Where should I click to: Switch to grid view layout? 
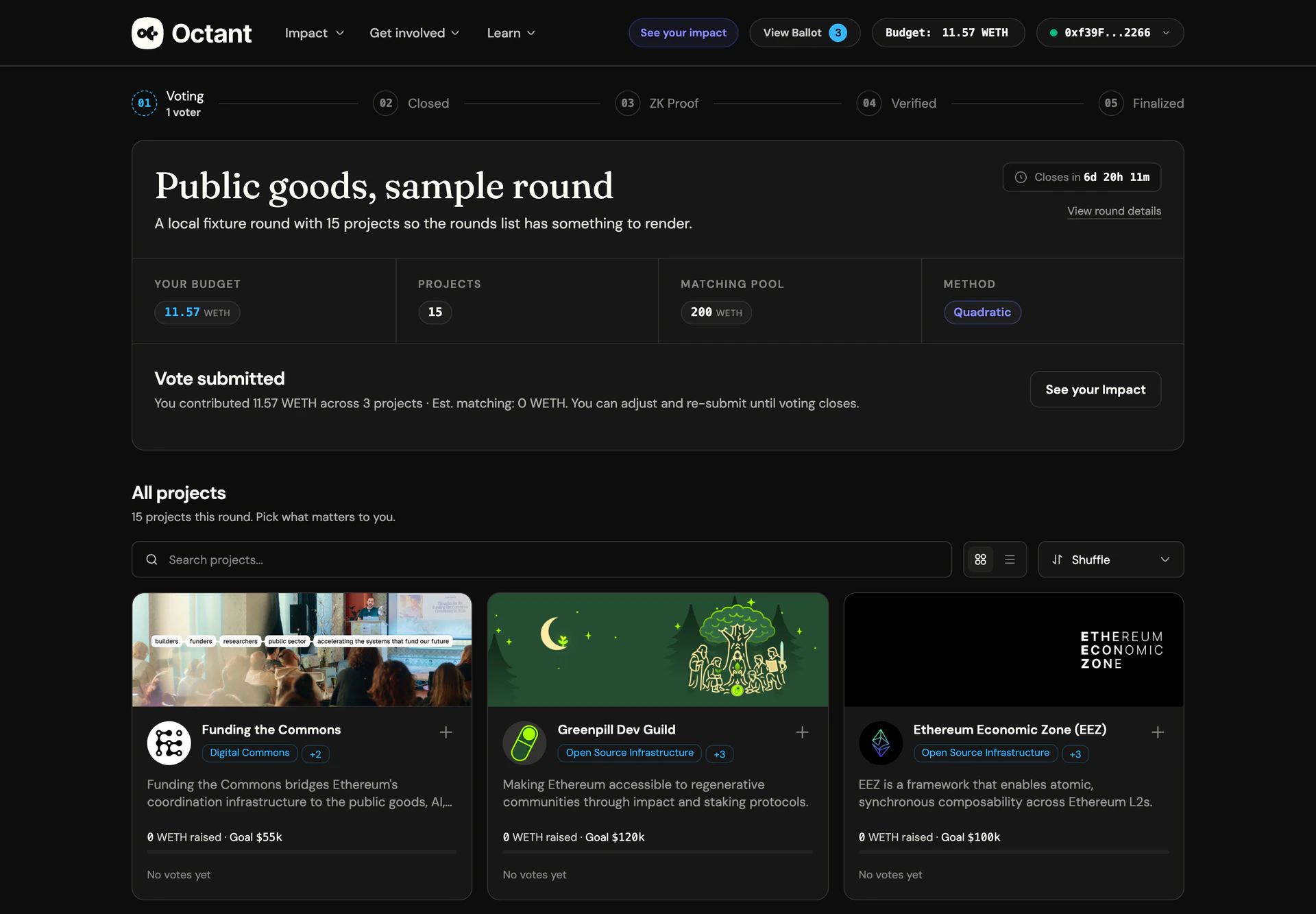pyautogui.click(x=980, y=560)
